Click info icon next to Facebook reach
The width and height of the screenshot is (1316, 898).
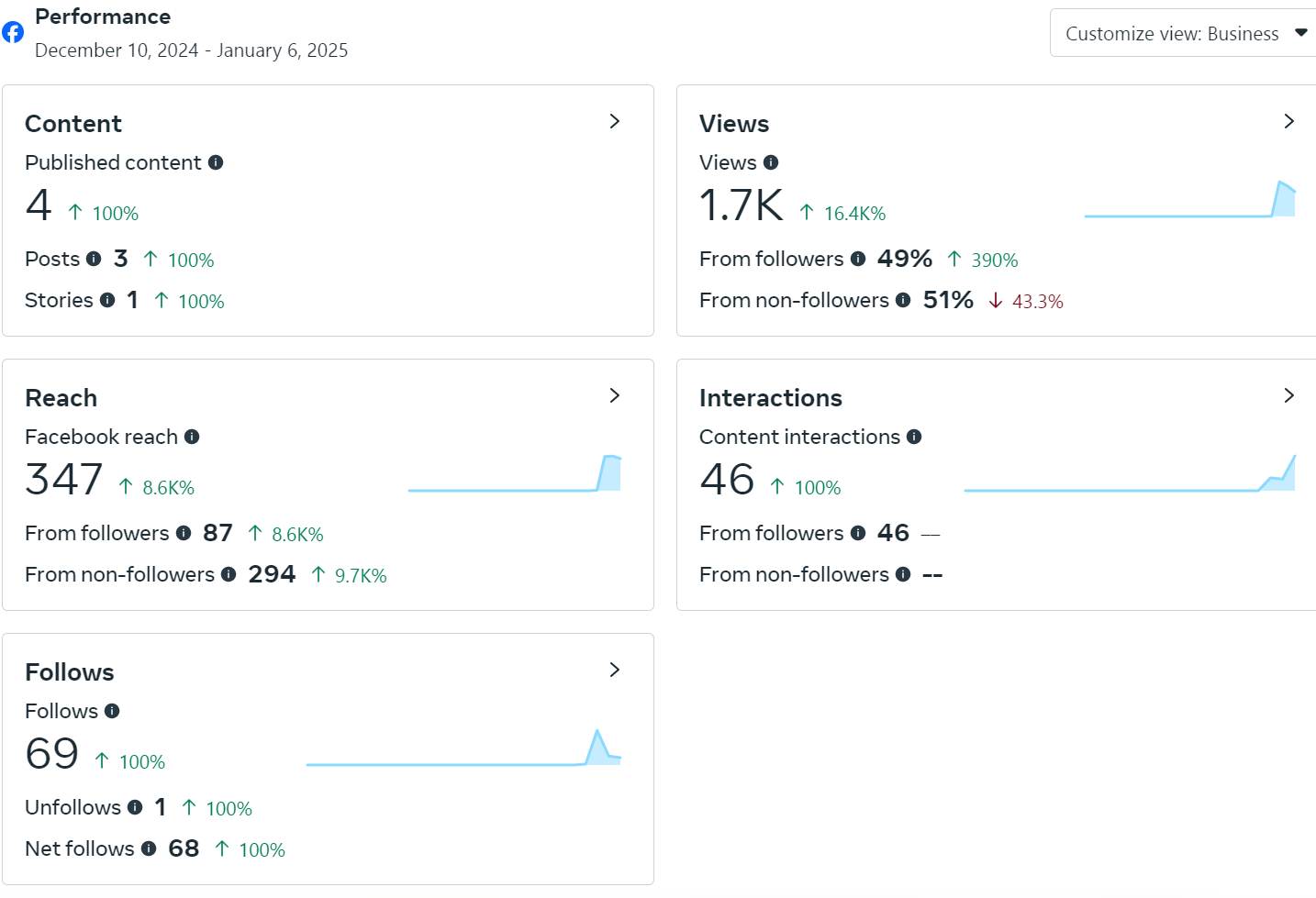tap(192, 437)
